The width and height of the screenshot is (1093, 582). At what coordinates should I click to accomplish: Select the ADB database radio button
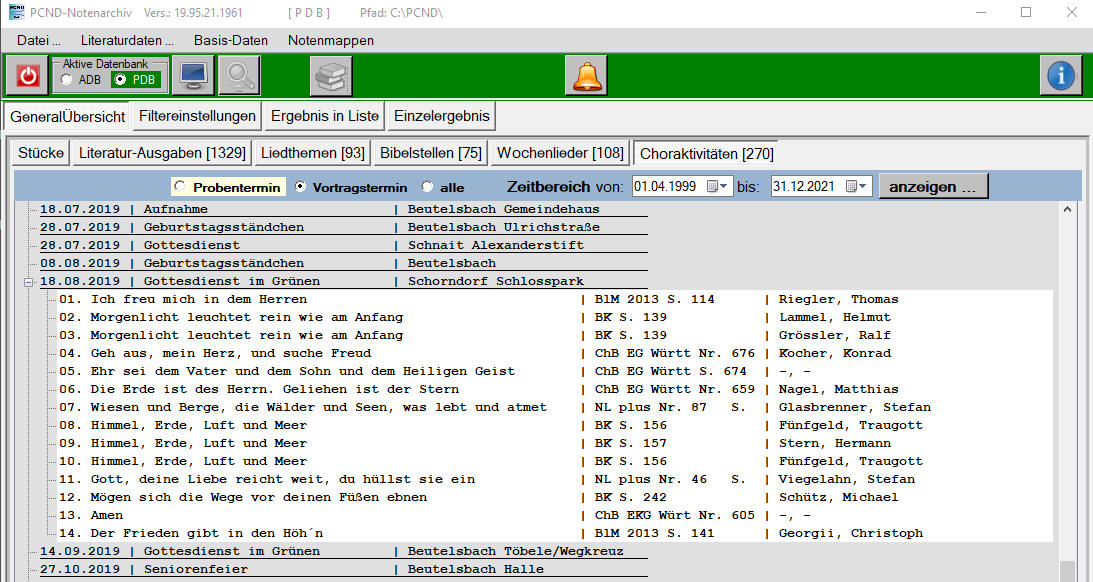67,80
